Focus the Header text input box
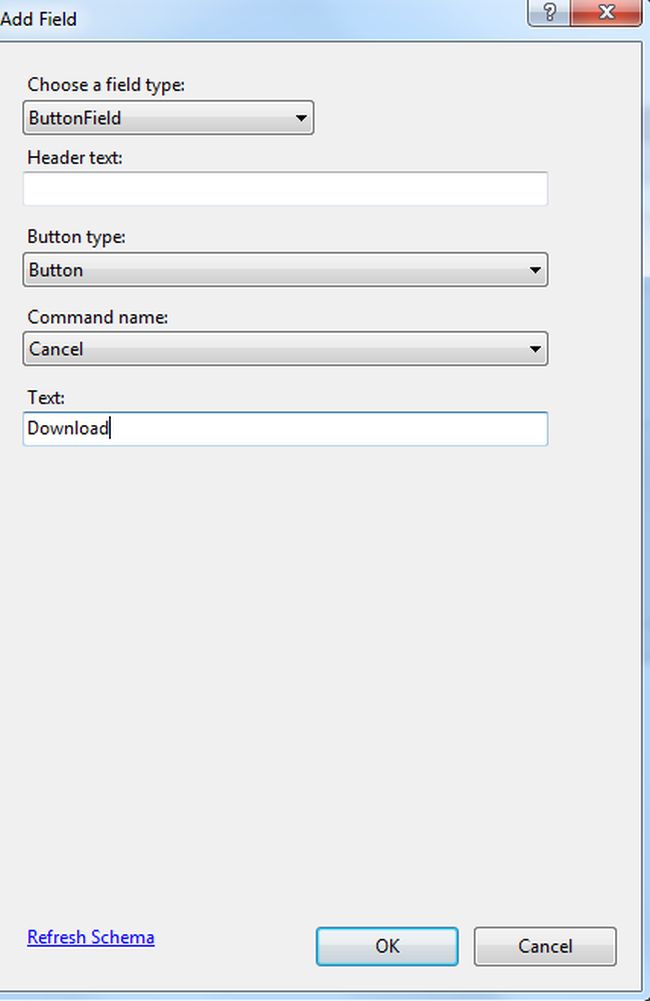Image resolution: width=650 pixels, height=1001 pixels. pyautogui.click(x=285, y=189)
